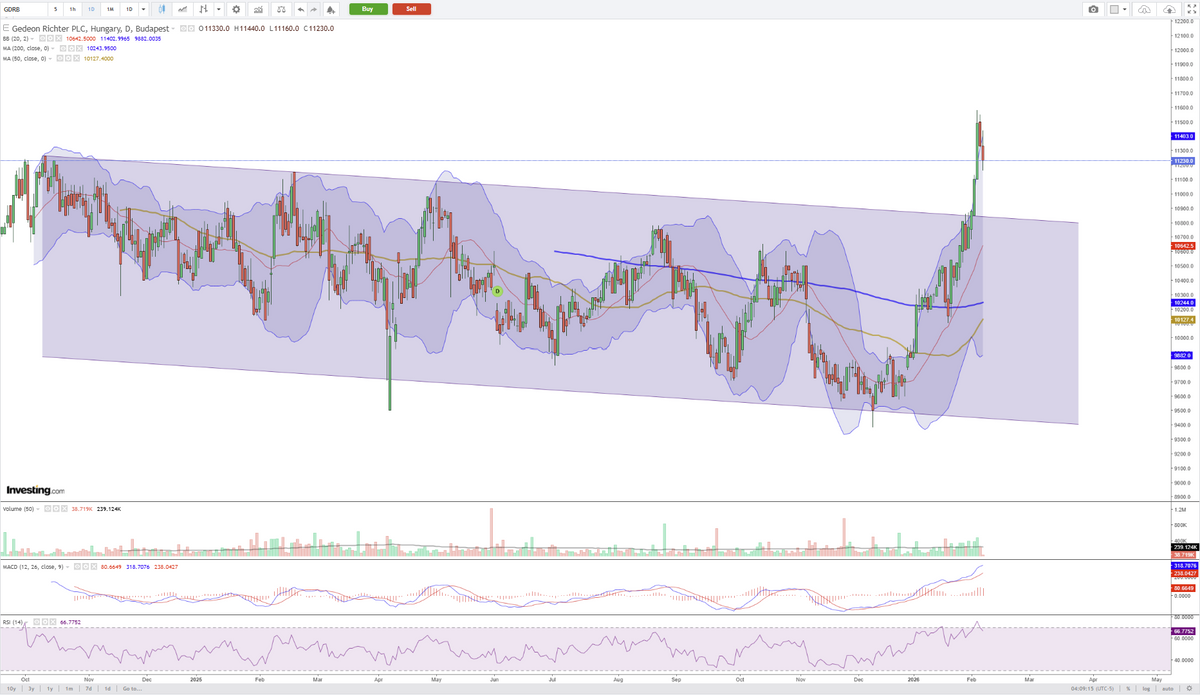Open chart settings gear in top toolbar

pos(236,9)
